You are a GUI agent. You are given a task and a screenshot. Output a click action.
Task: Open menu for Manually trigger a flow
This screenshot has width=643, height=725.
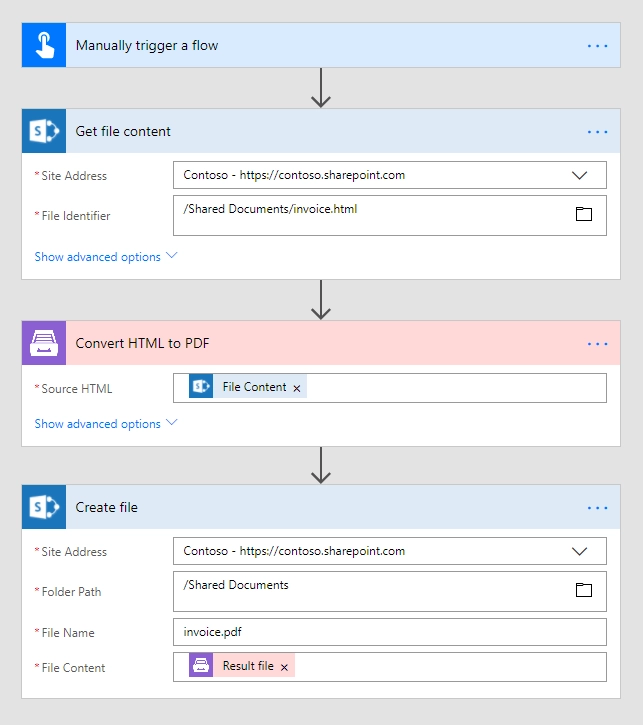click(x=597, y=46)
